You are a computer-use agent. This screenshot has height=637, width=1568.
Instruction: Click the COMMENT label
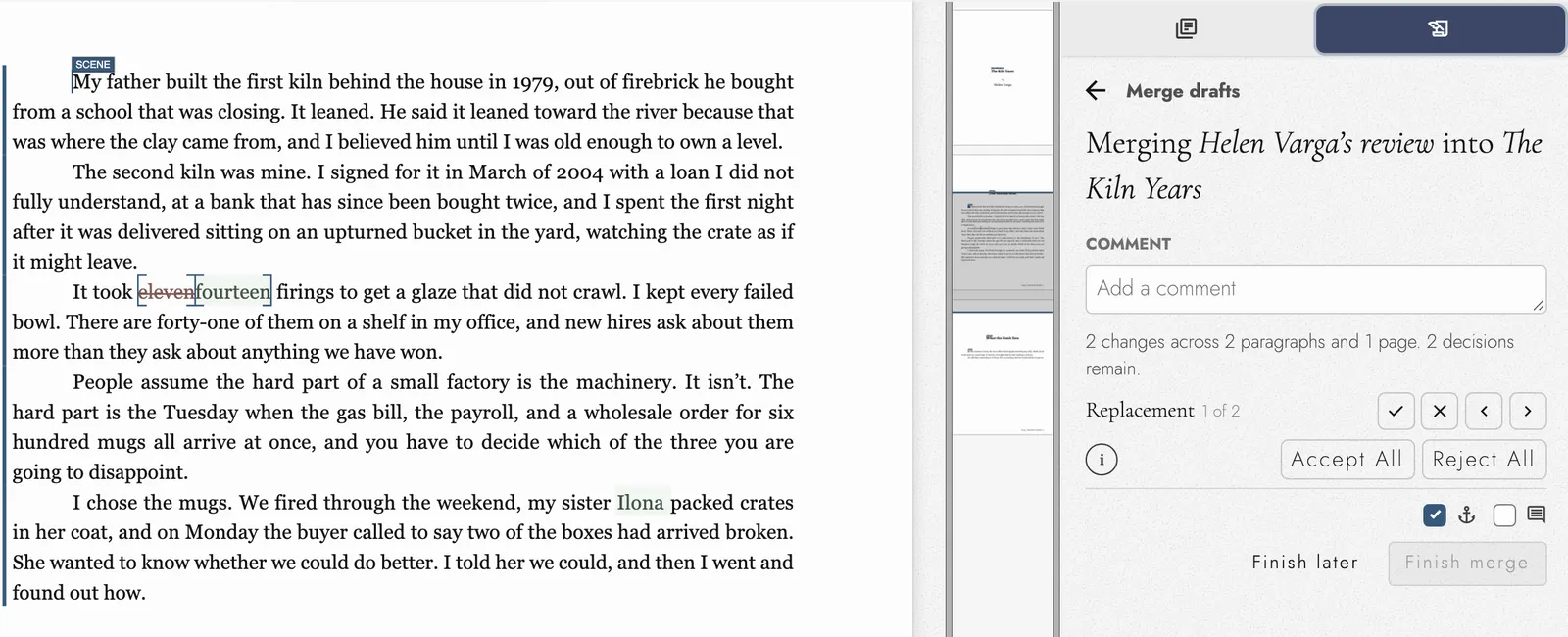click(1128, 244)
